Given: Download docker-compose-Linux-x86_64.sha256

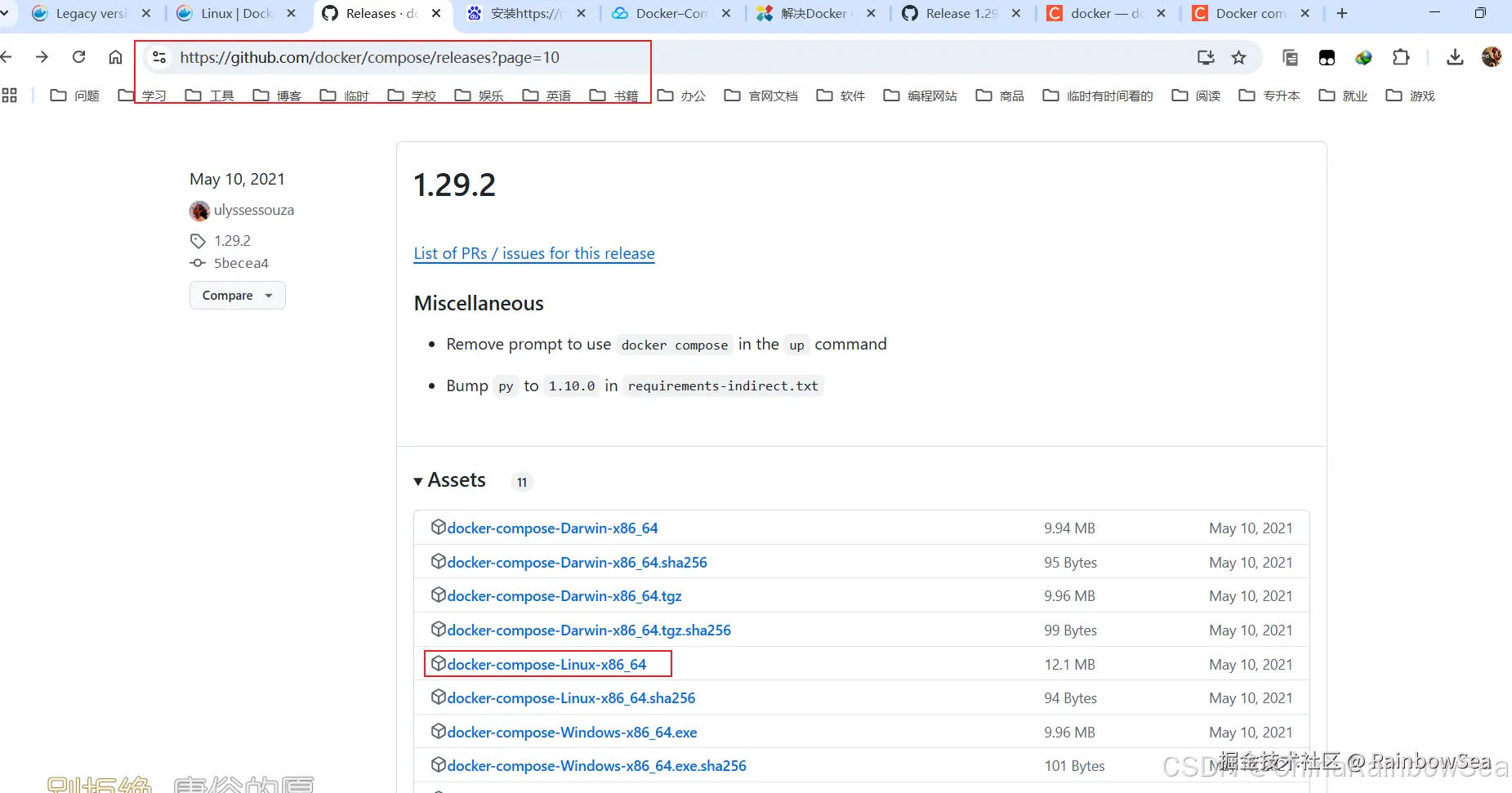Looking at the screenshot, I should [x=571, y=698].
